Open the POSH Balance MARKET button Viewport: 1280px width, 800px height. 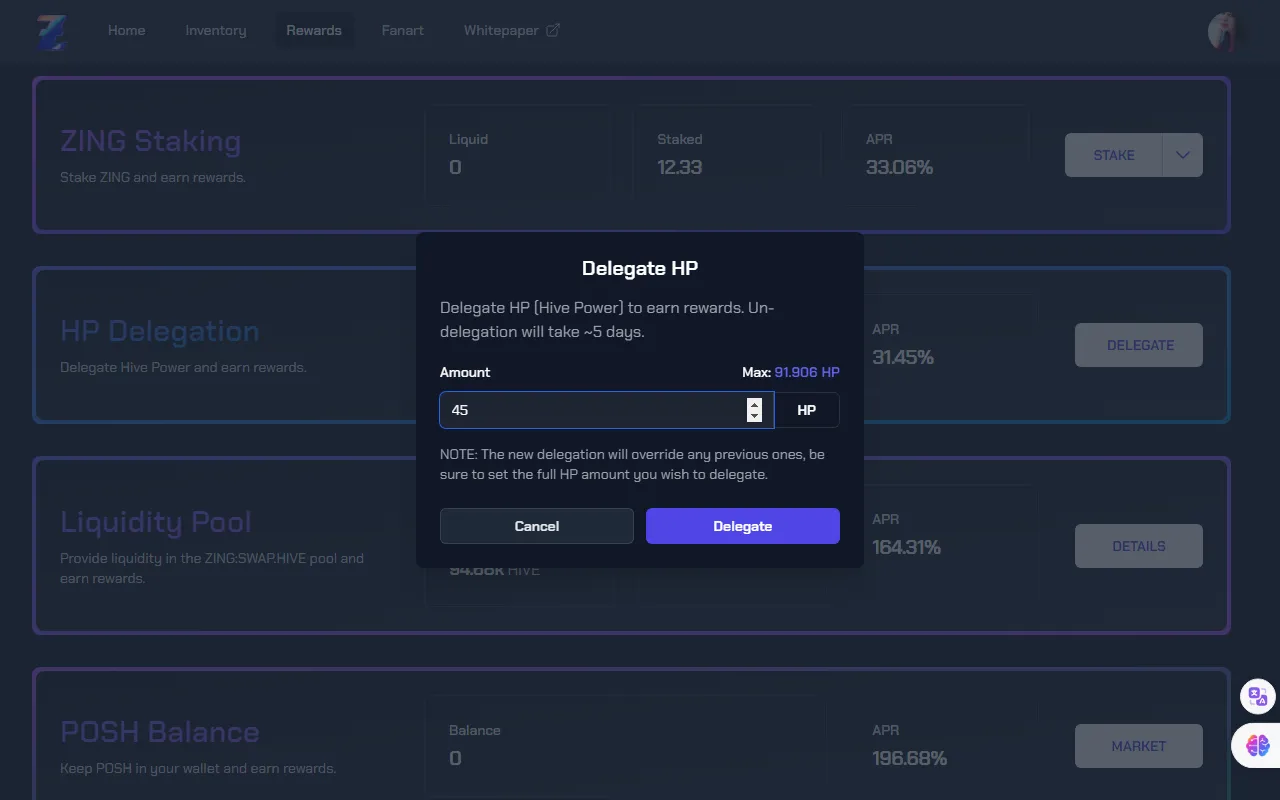(x=1139, y=746)
